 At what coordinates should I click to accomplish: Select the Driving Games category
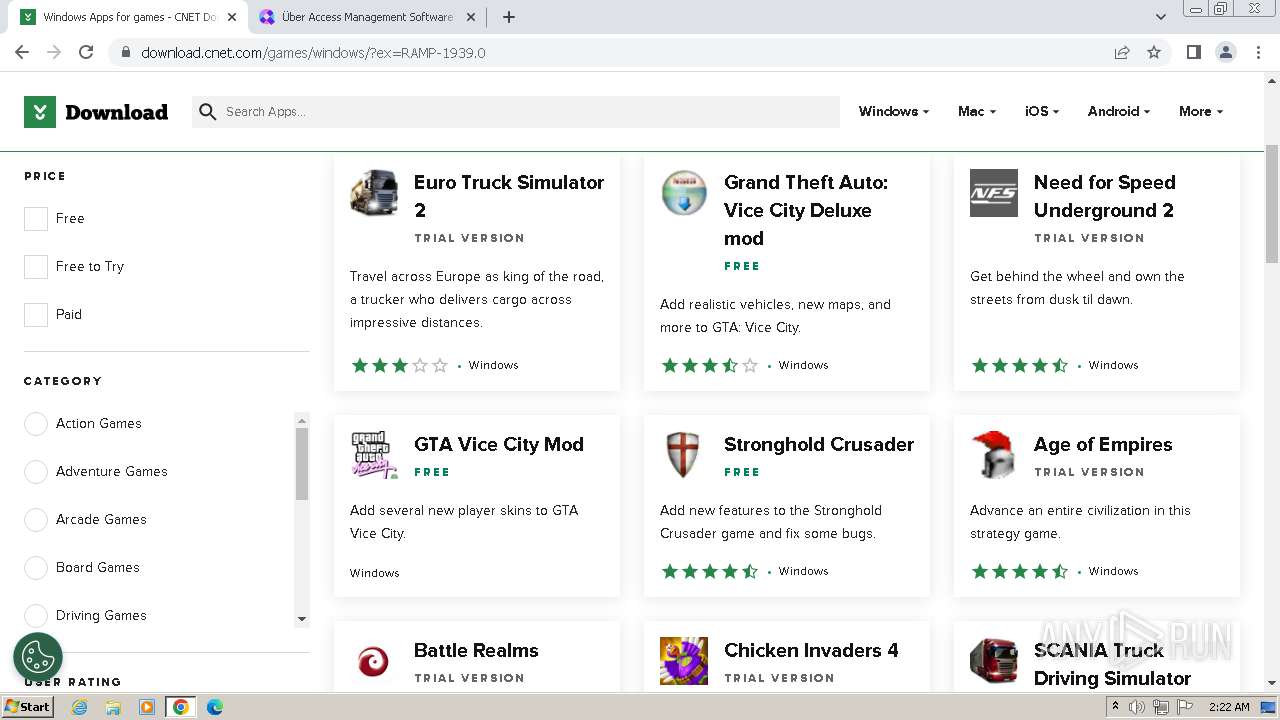(x=36, y=616)
